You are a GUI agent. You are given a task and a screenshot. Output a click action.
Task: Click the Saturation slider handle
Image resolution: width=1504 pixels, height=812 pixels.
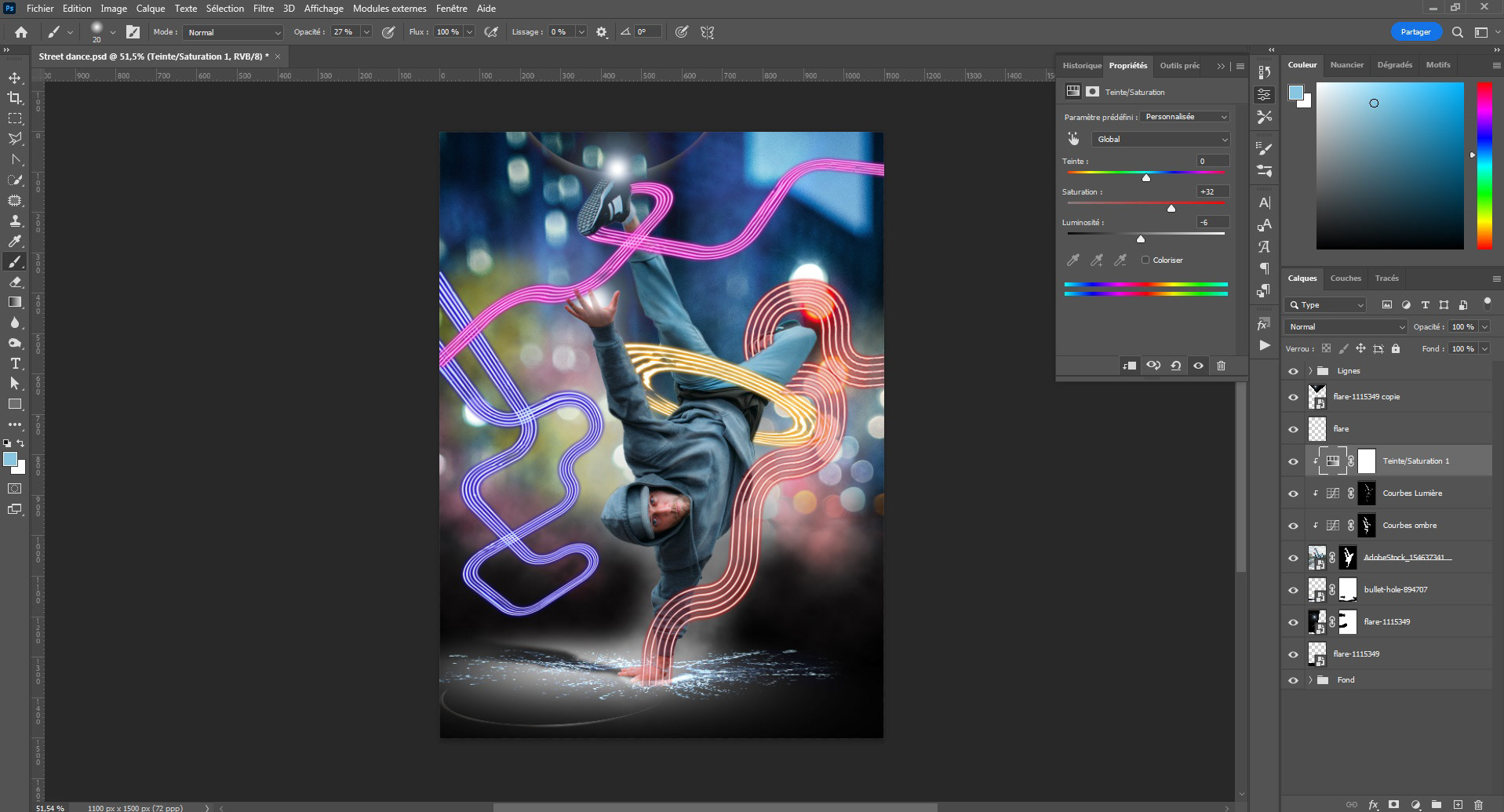tap(1171, 209)
